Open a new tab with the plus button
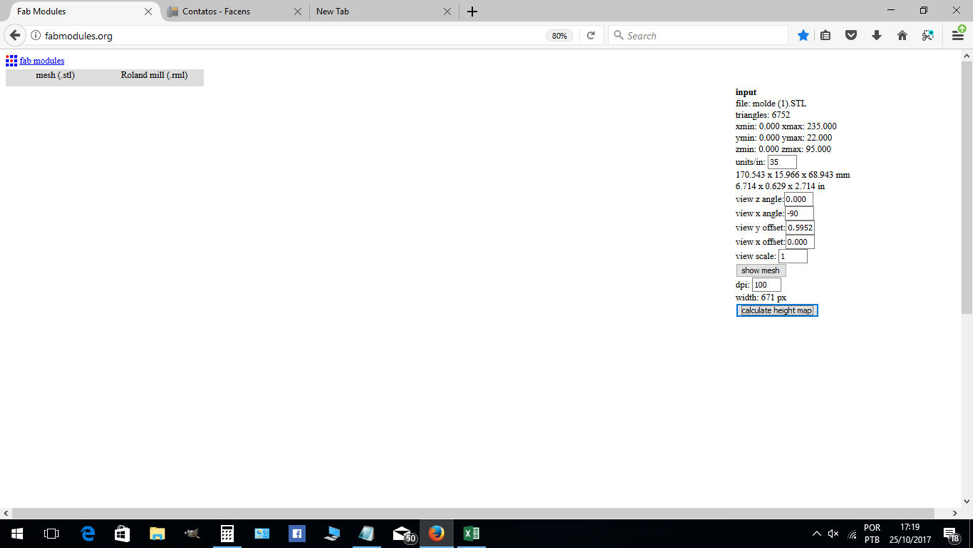 (x=472, y=11)
